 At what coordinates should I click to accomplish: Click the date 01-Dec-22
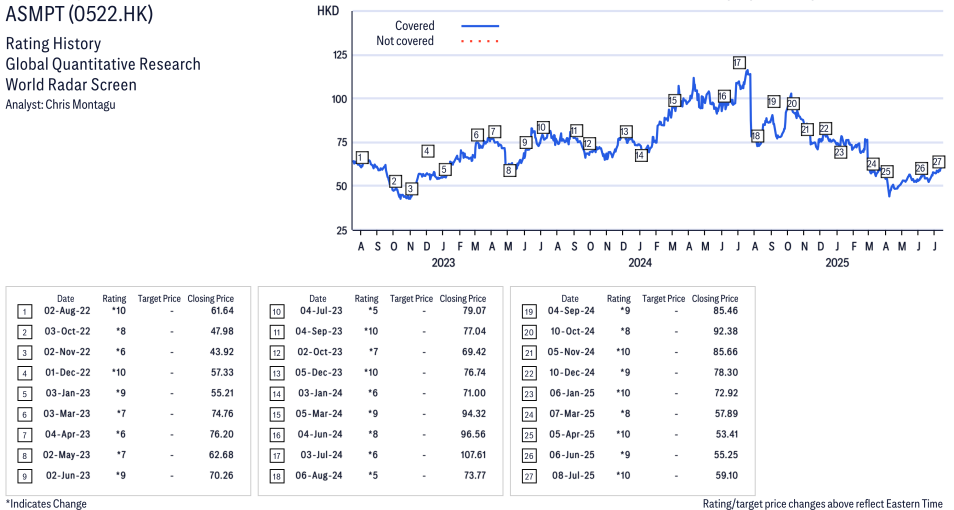67,372
